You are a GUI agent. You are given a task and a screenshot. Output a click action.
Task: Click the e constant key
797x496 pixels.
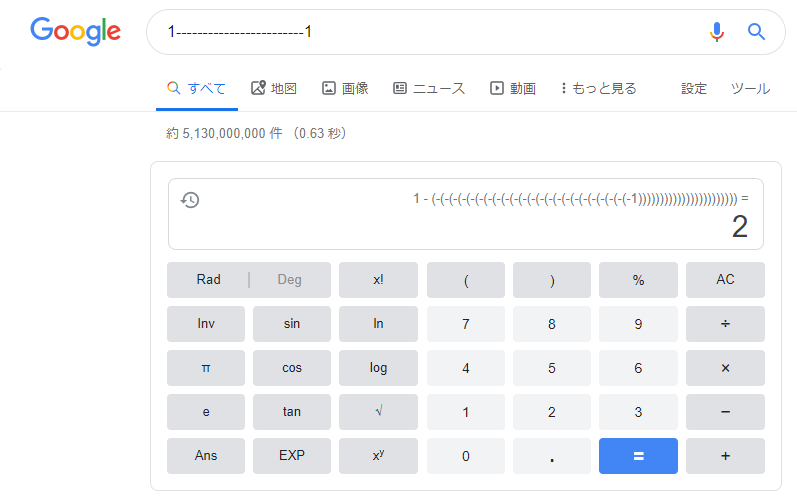click(x=206, y=412)
